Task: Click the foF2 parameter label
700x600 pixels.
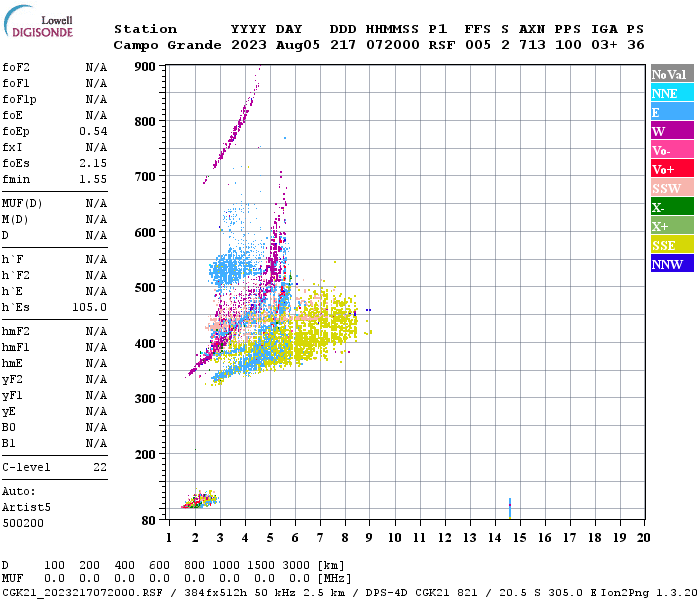Action: [x=16, y=67]
